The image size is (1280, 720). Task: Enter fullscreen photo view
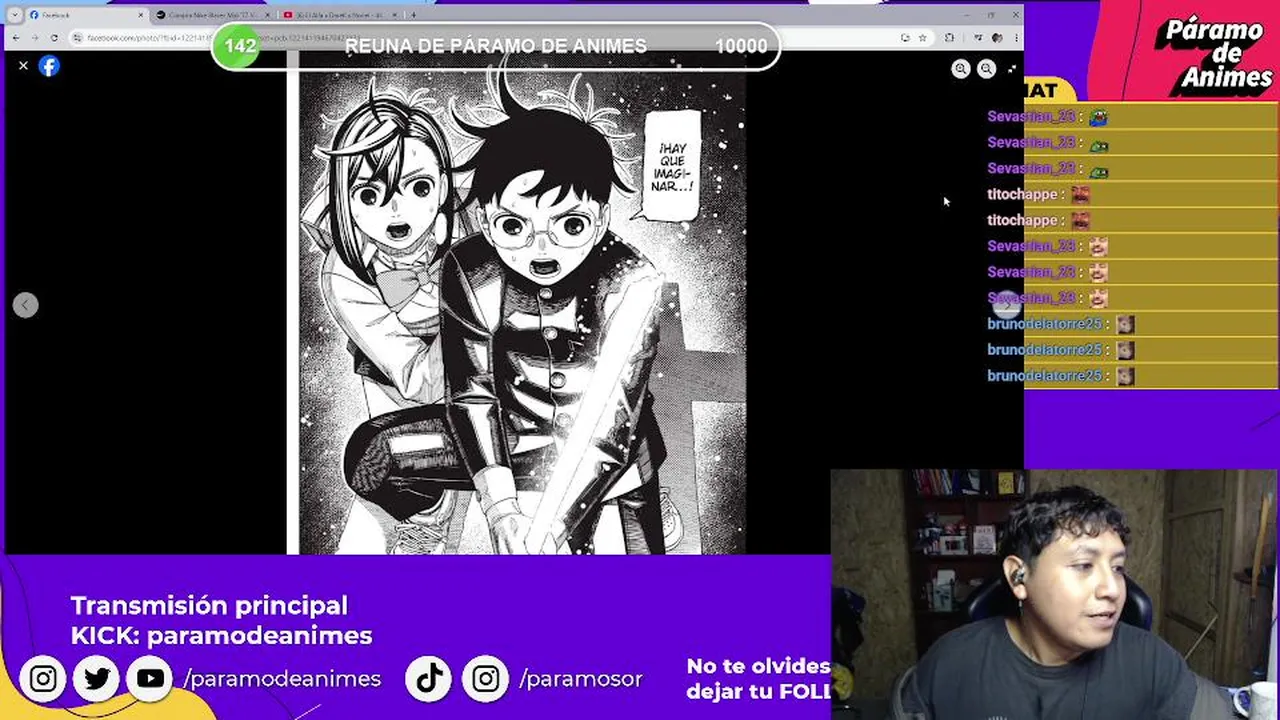[1011, 68]
